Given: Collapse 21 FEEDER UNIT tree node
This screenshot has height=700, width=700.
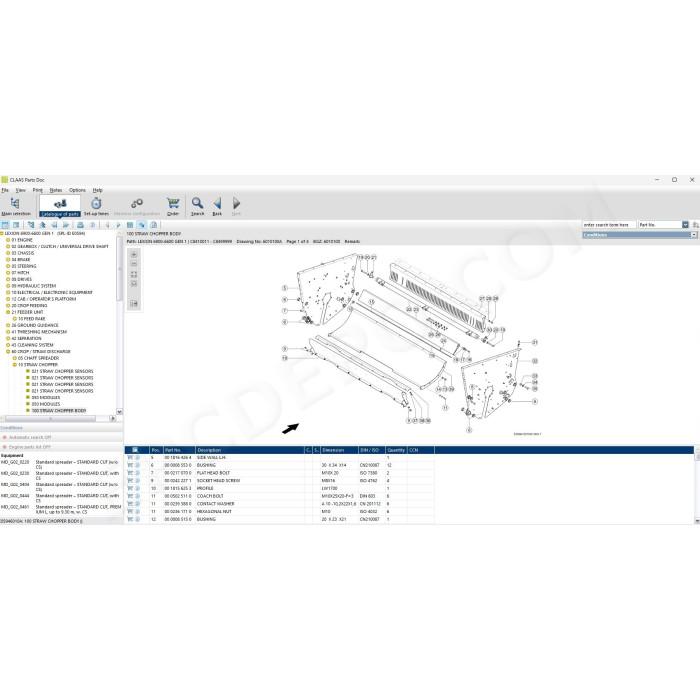Looking at the screenshot, I should pyautogui.click(x=8, y=312).
